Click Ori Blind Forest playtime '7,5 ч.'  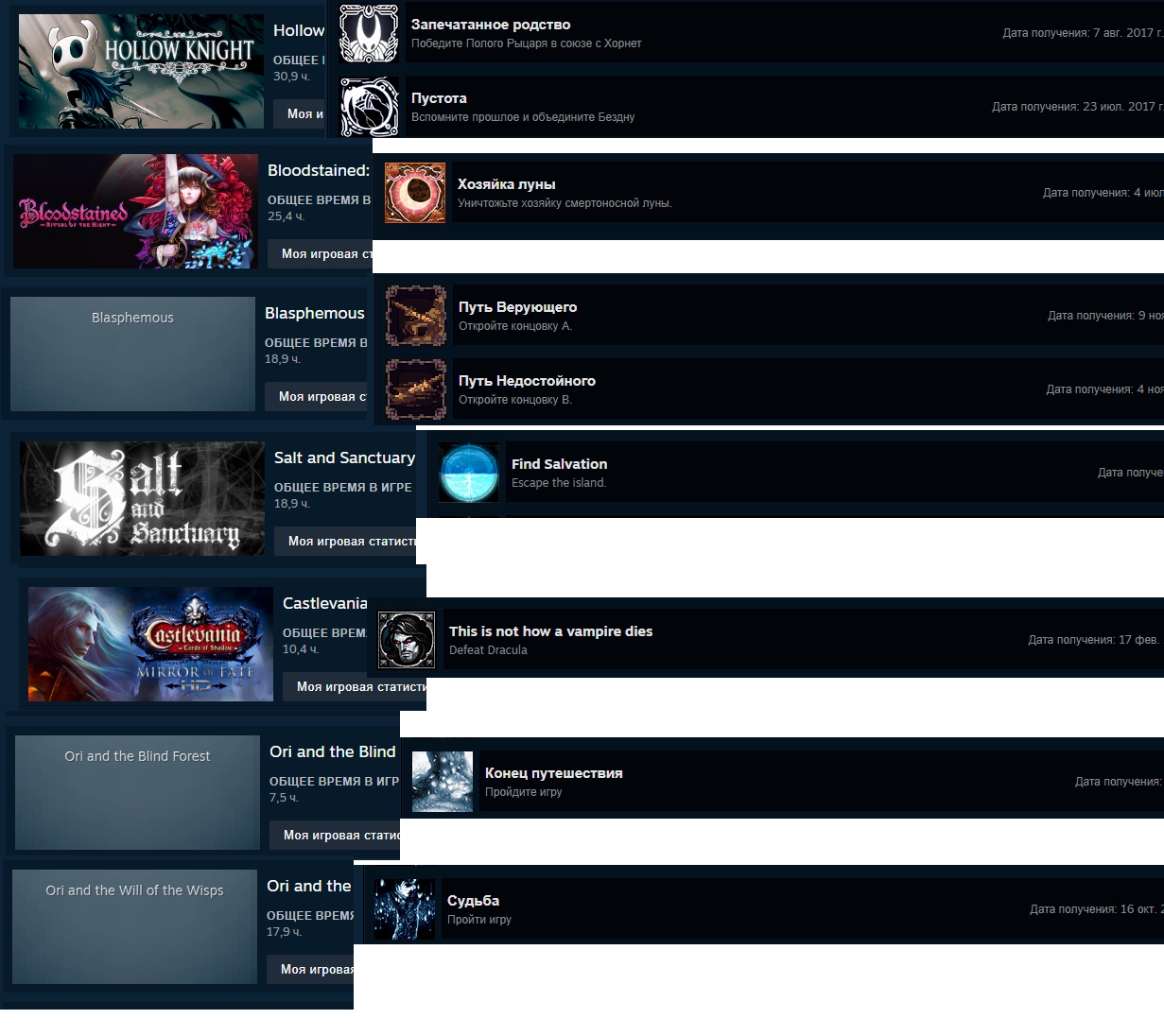click(x=284, y=798)
